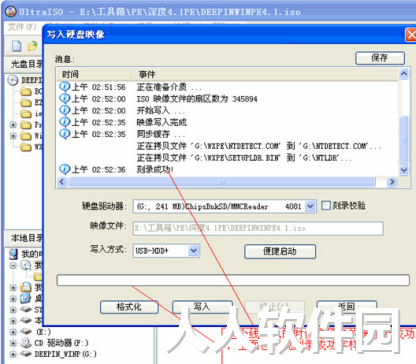Expand the (E:) drive node
Screen dimensions: 416x364
13,332
